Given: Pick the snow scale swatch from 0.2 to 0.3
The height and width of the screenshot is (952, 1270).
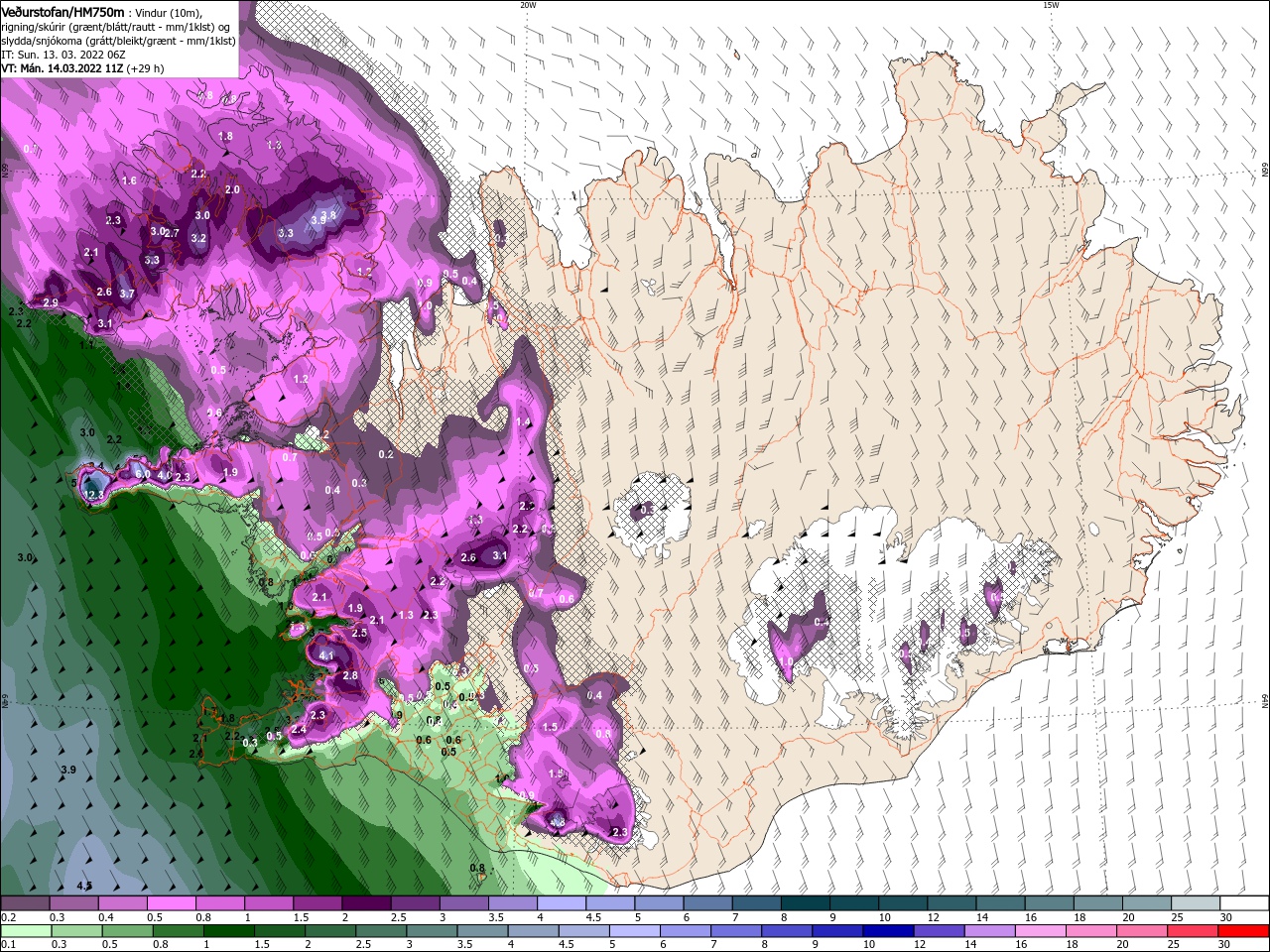Looking at the screenshot, I should pos(25,903).
